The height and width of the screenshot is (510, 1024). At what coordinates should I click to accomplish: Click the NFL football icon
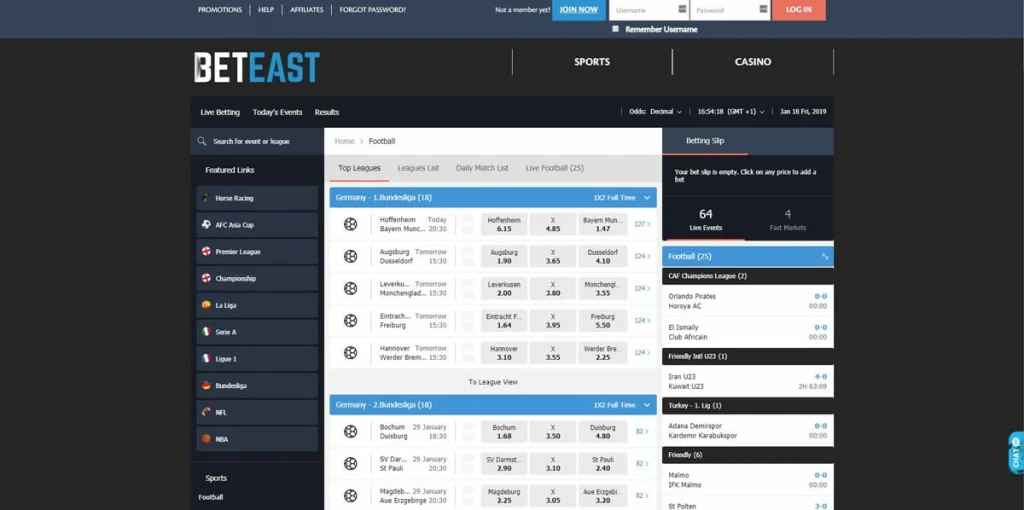(206, 412)
